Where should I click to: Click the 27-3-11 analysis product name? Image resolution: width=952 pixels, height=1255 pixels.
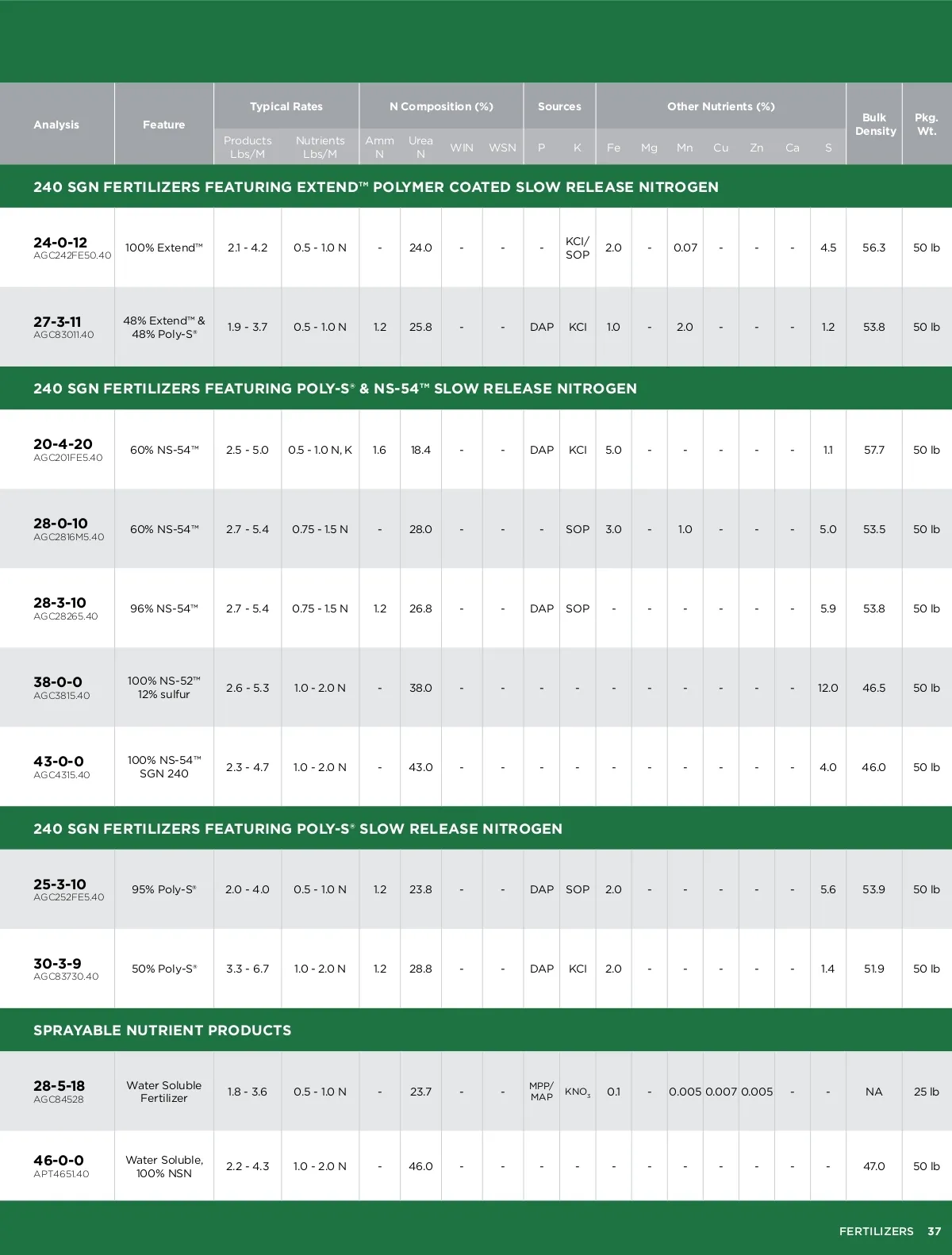57,322
